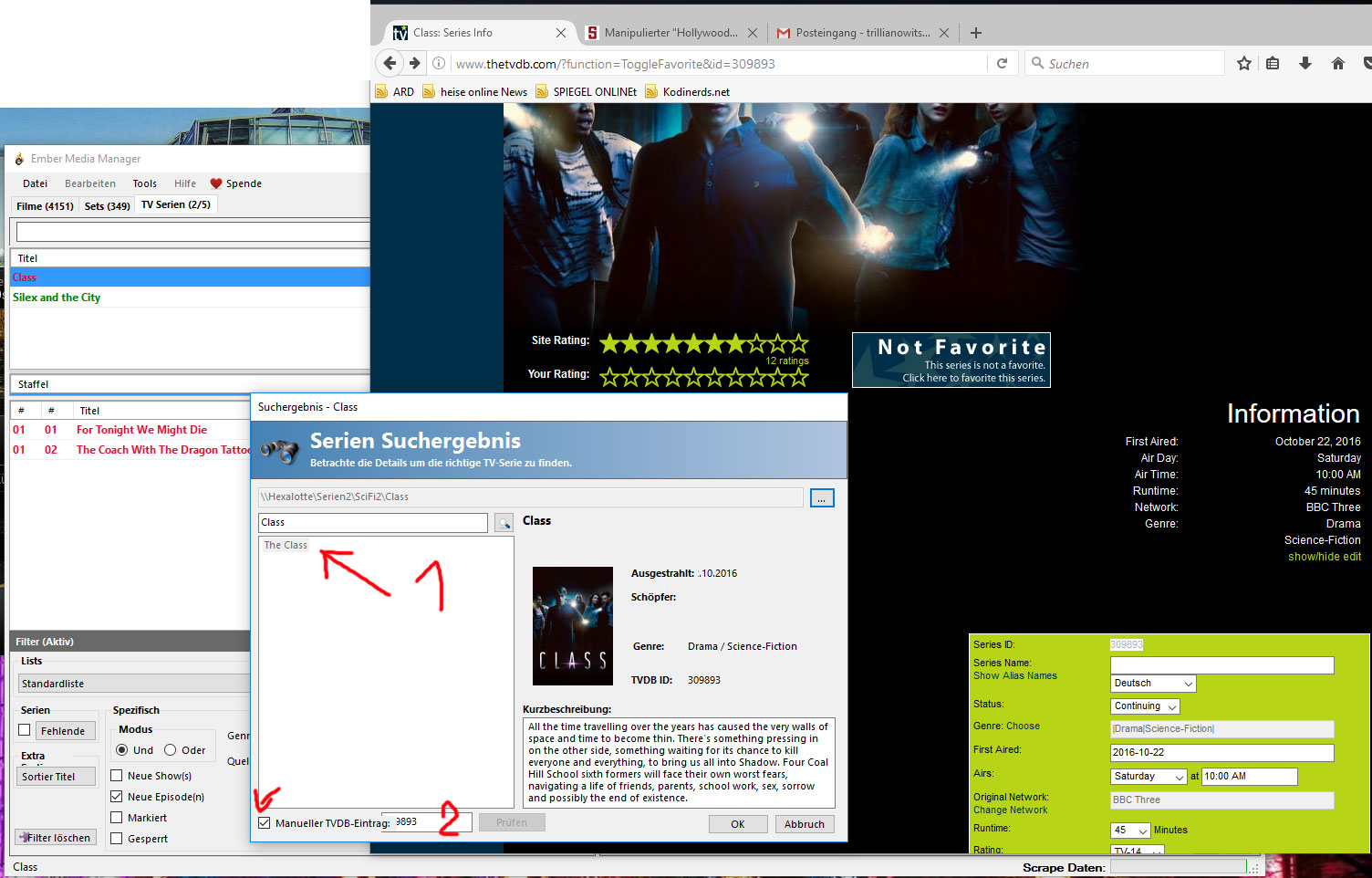Switch to the Filme (4151) tab
This screenshot has height=878, width=1372.
[45, 206]
